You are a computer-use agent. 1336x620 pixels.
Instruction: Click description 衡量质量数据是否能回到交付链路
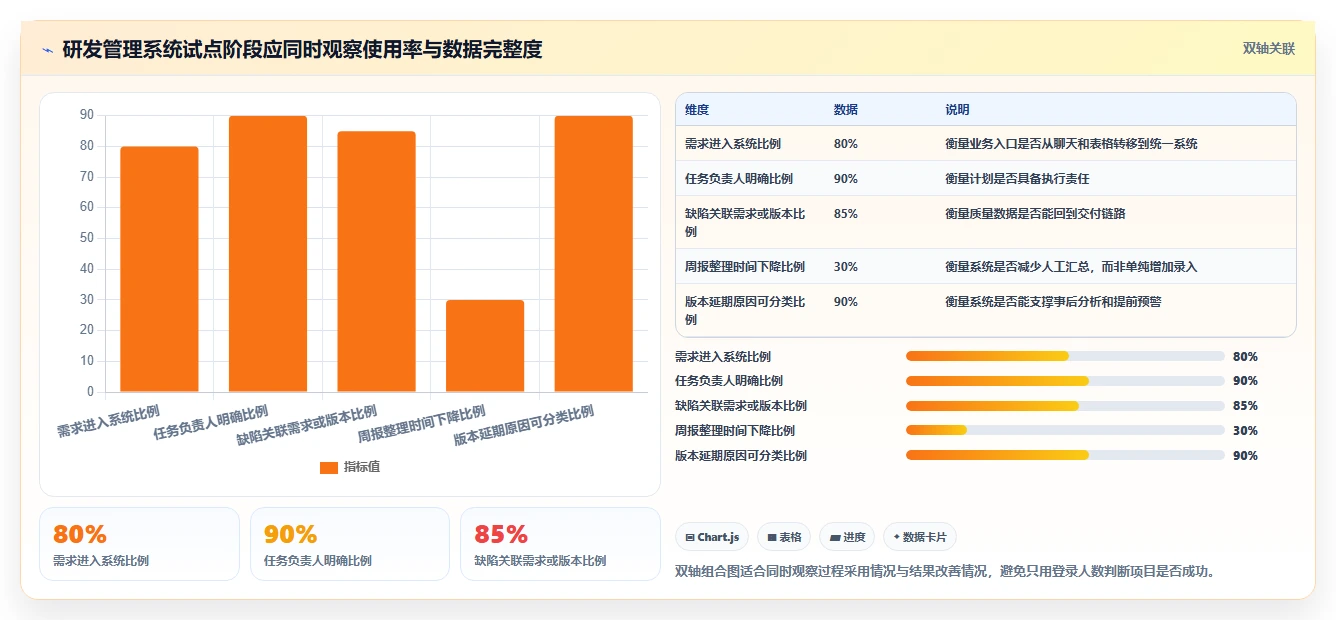1035,214
